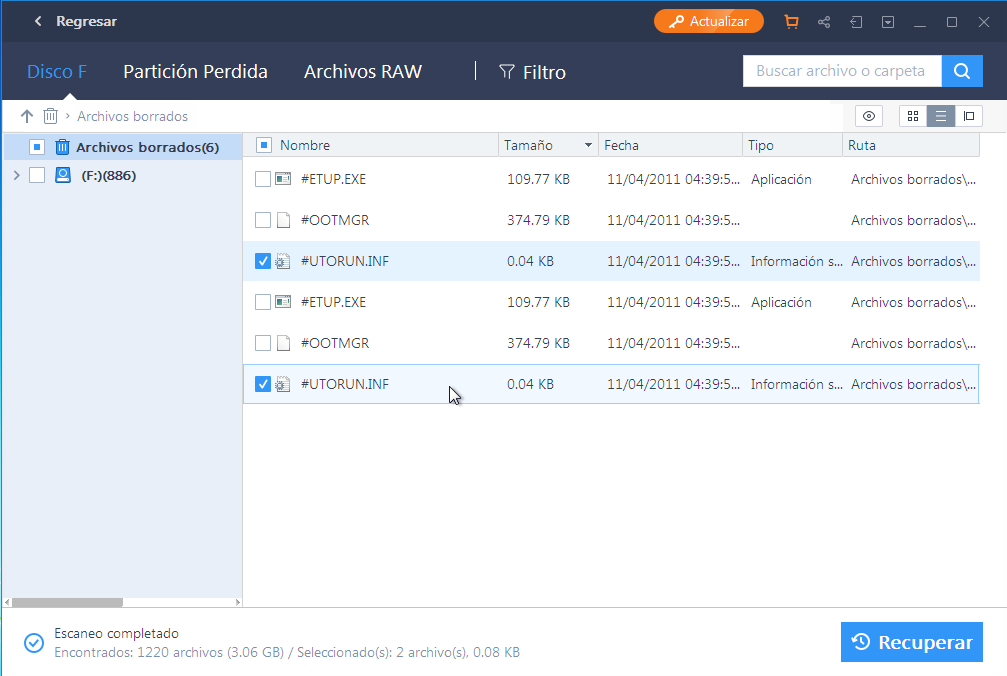Uncheck the highlighted last #UTORUN.INF checkbox
The height and width of the screenshot is (676, 1007).
(x=263, y=384)
